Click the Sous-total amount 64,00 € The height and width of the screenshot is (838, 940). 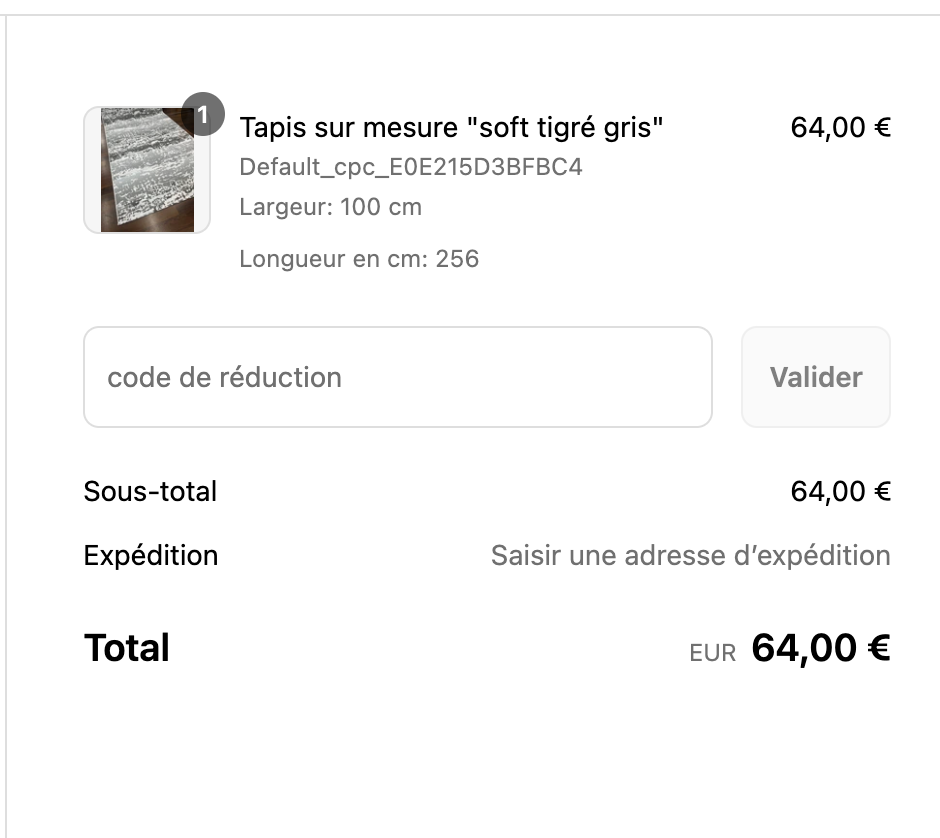840,492
